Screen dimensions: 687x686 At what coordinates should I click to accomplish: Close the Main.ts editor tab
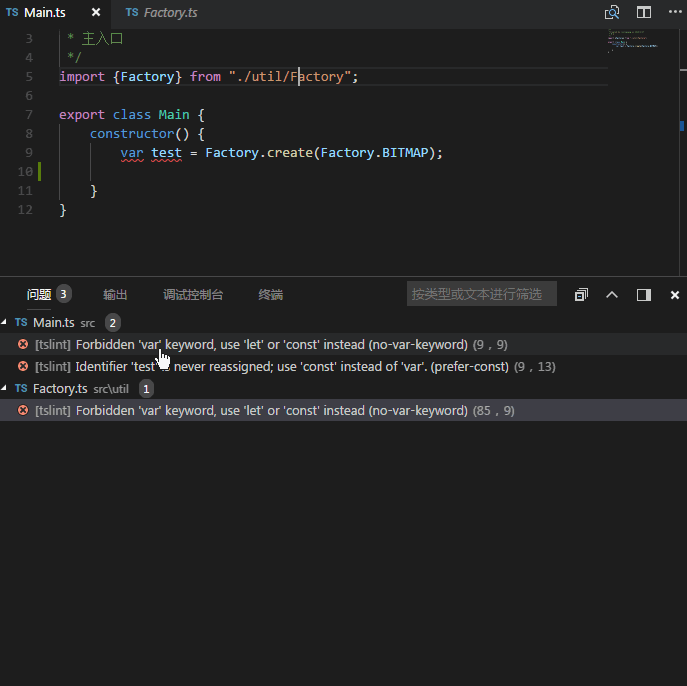click(96, 13)
